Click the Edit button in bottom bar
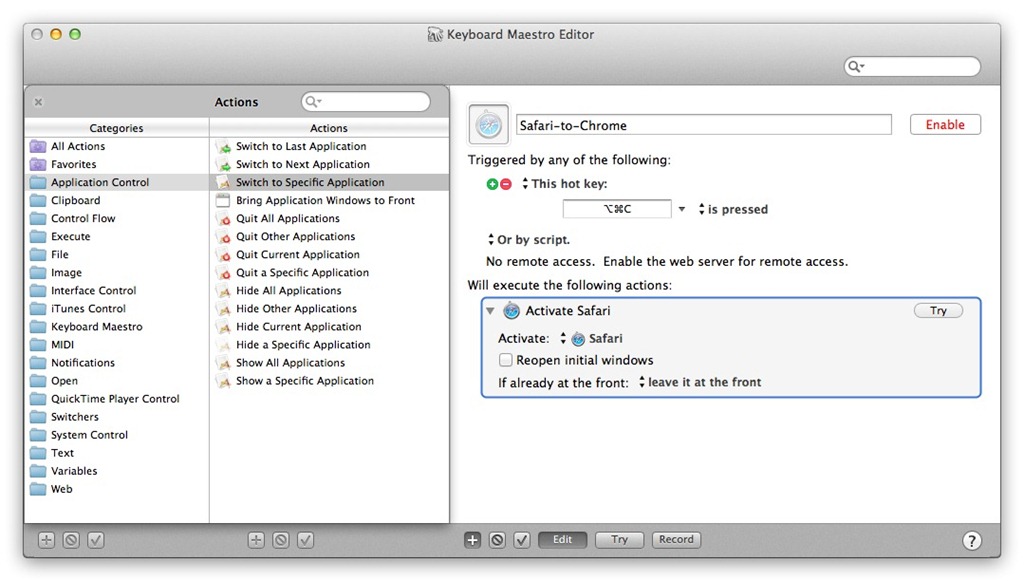Viewport: 1024px width, 581px height. coord(563,540)
